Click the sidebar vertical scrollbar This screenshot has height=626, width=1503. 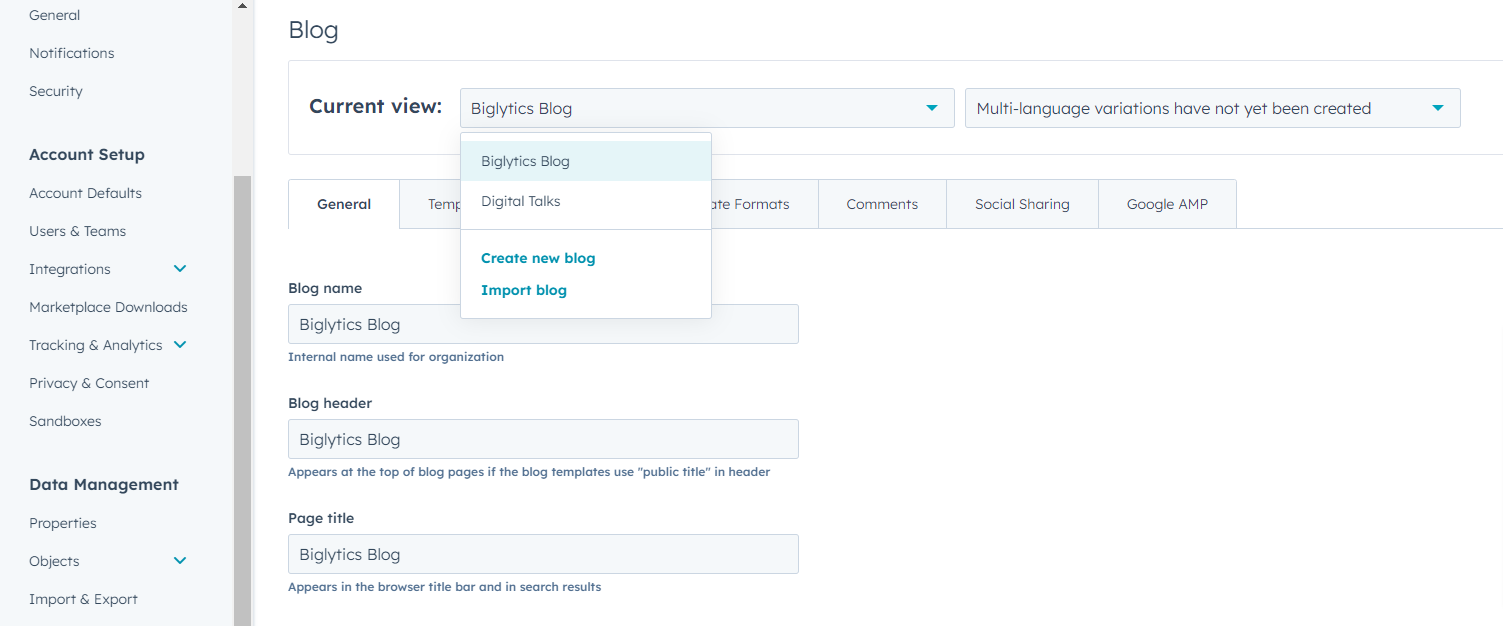click(x=242, y=400)
